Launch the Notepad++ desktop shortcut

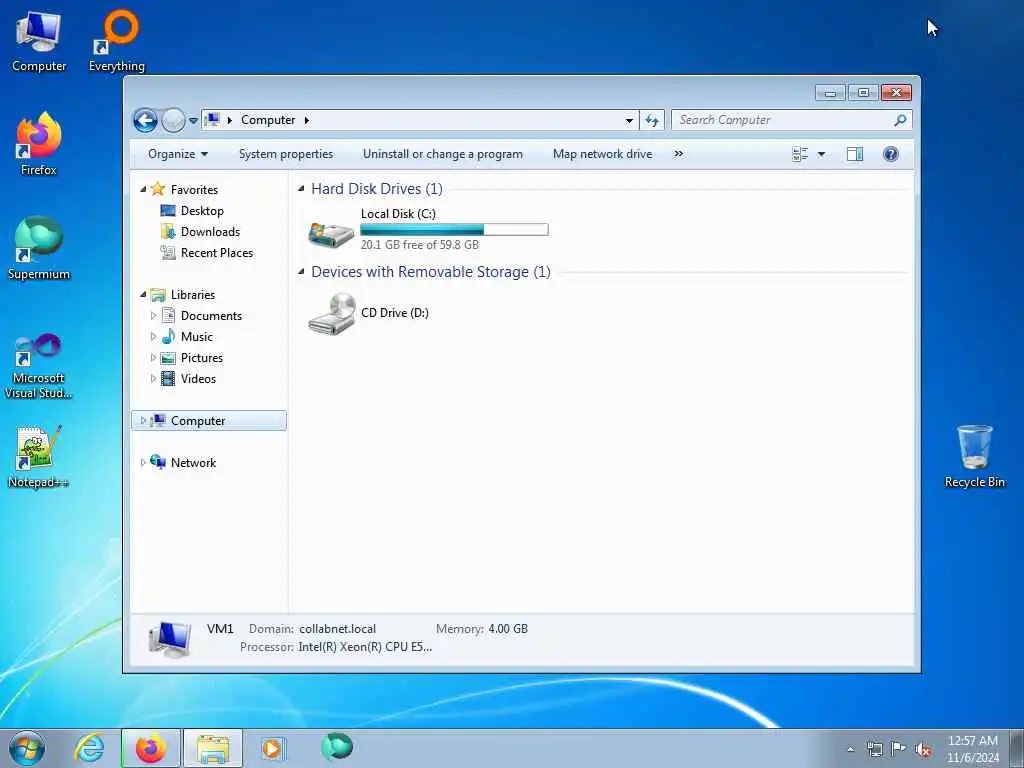39,457
